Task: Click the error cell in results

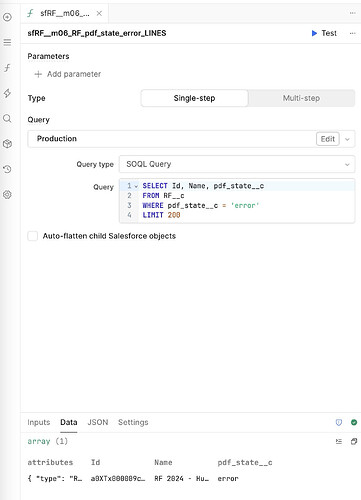Action: click(228, 478)
